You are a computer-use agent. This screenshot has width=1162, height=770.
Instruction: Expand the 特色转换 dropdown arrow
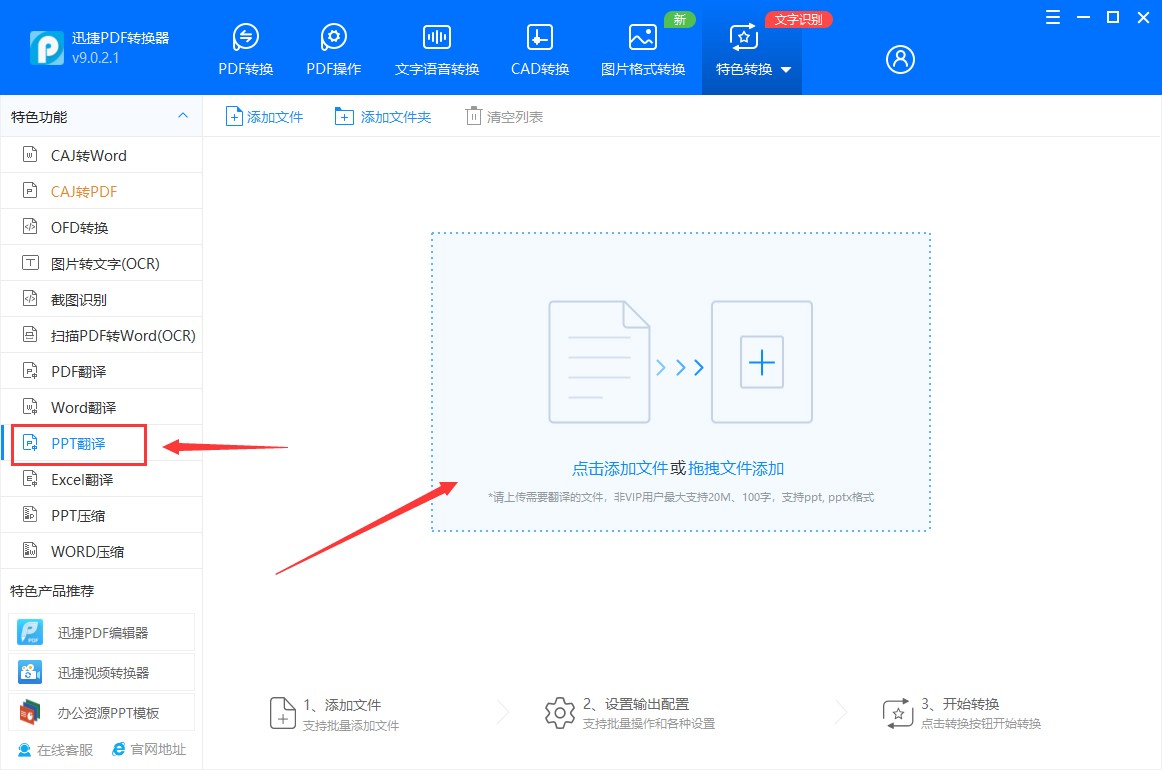[786, 70]
